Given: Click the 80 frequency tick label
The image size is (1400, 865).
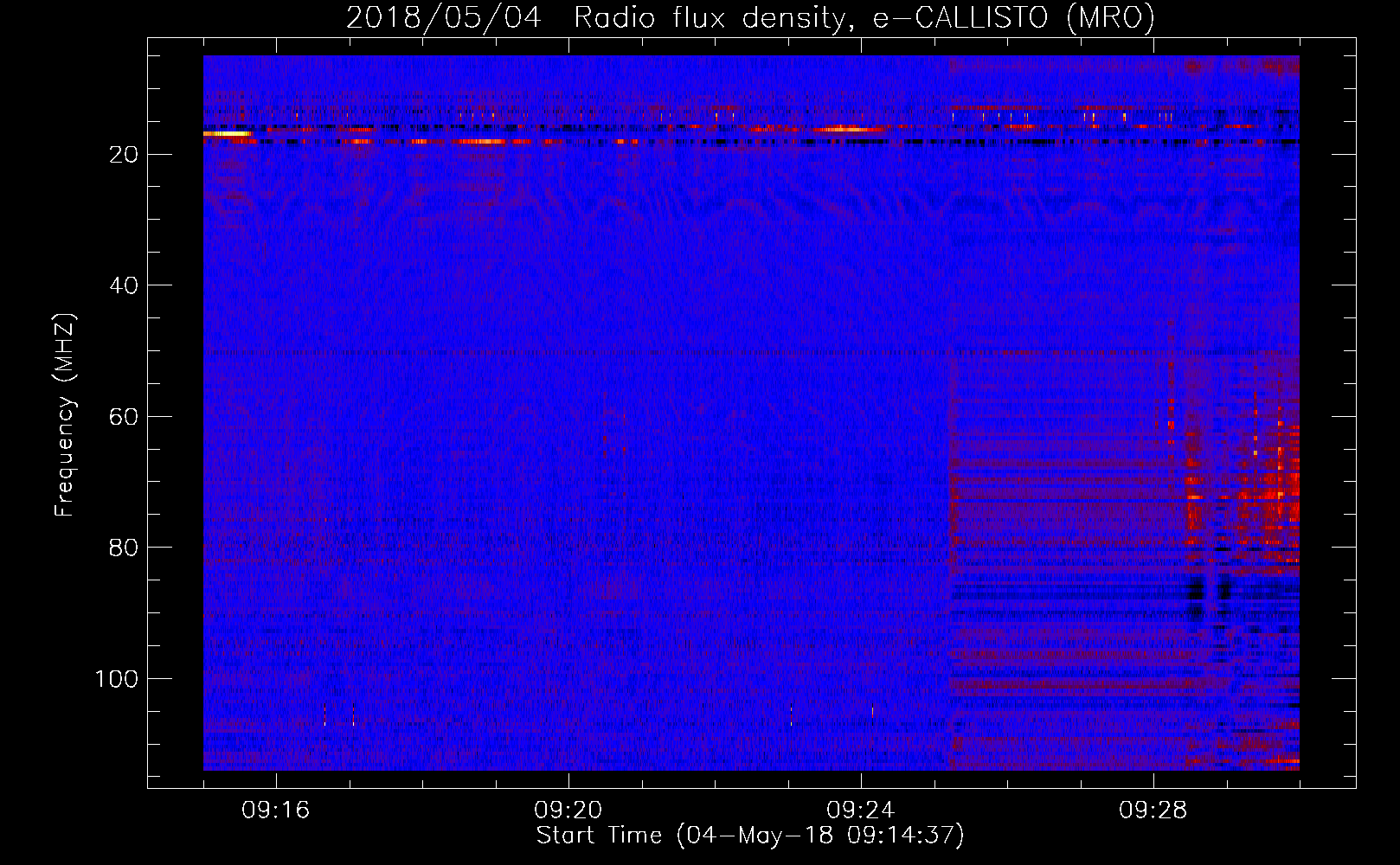Looking at the screenshot, I should point(125,548).
